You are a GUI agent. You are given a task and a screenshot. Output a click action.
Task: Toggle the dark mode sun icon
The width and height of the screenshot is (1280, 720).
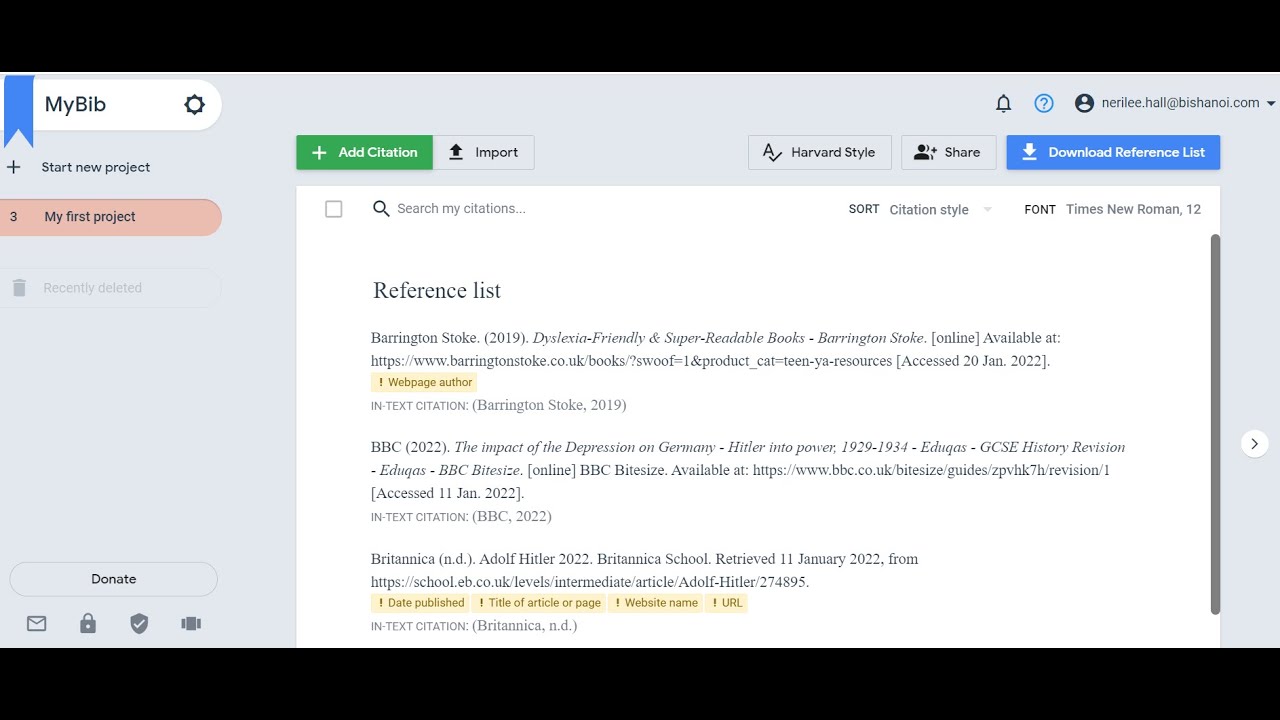(194, 104)
